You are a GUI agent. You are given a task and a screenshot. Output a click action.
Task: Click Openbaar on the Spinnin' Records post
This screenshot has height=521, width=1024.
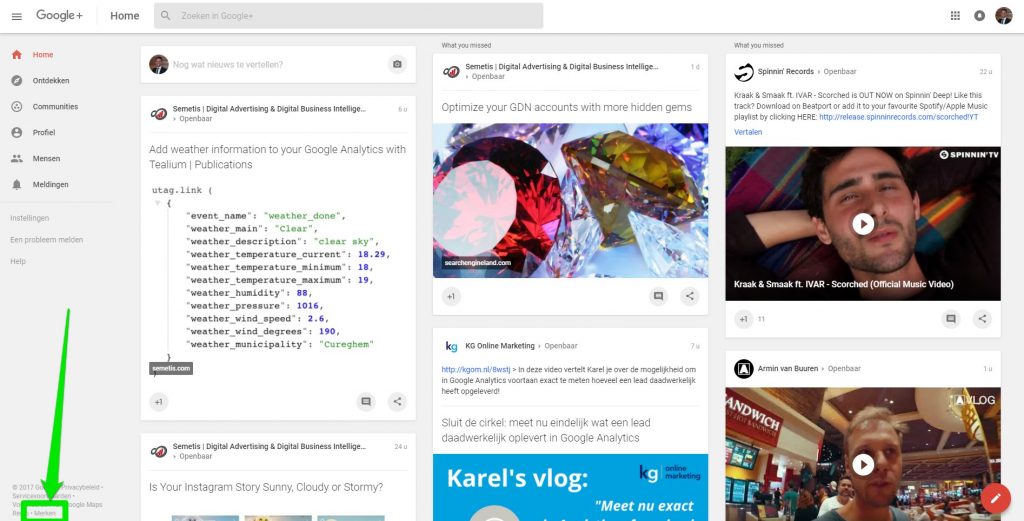pyautogui.click(x=840, y=71)
